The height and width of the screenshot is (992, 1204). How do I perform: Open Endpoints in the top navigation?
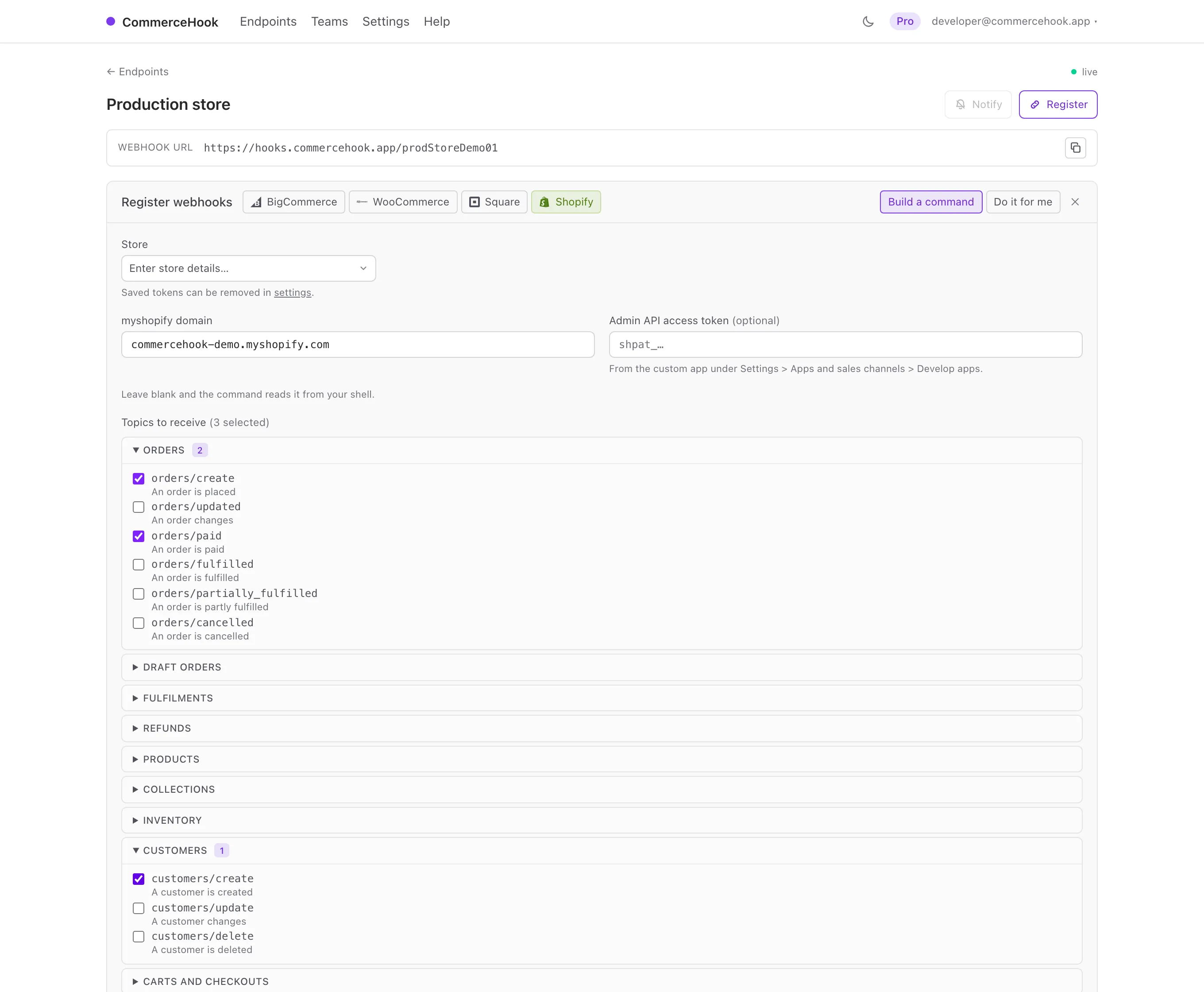tap(268, 22)
